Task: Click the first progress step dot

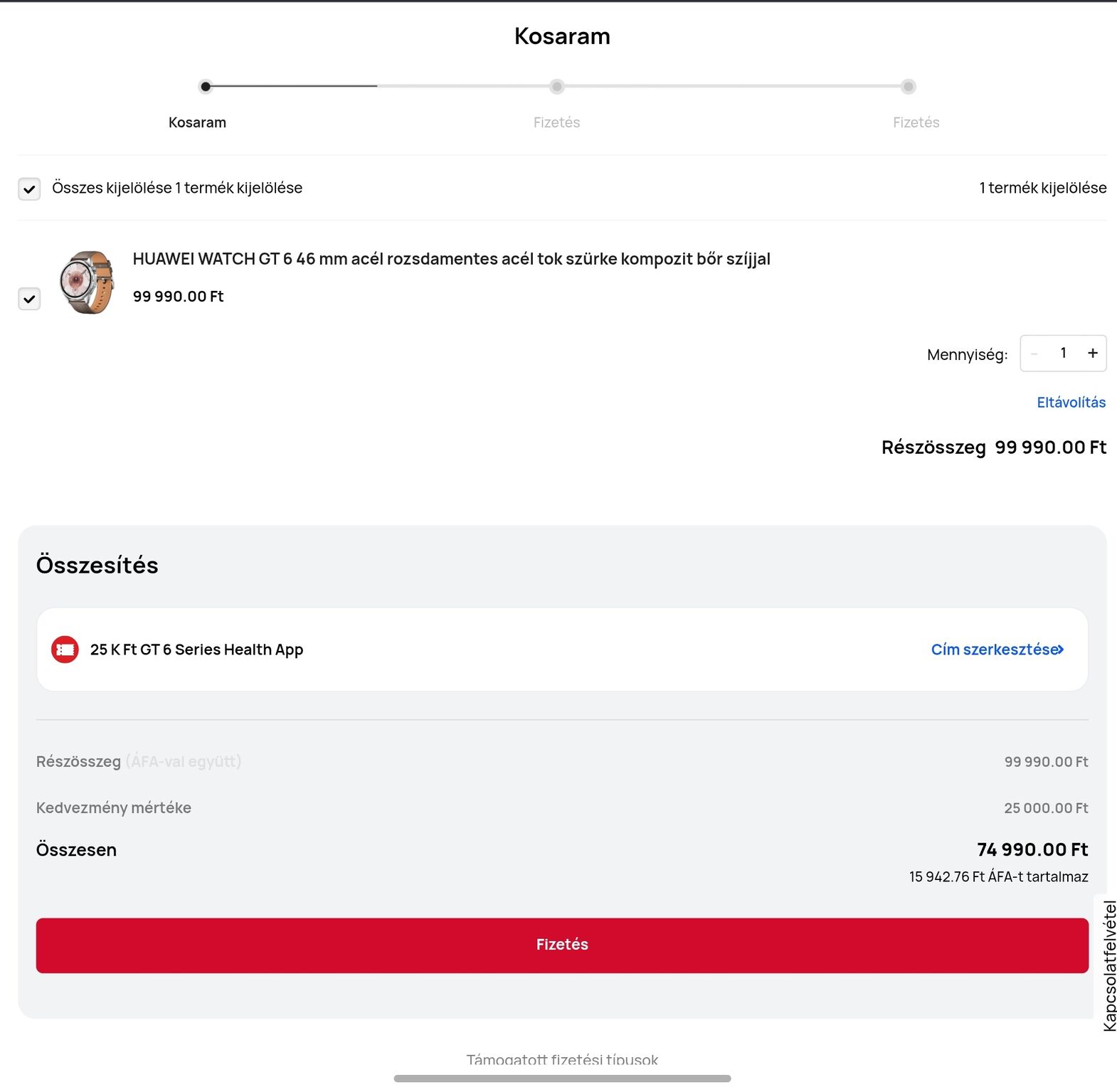Action: click(206, 87)
